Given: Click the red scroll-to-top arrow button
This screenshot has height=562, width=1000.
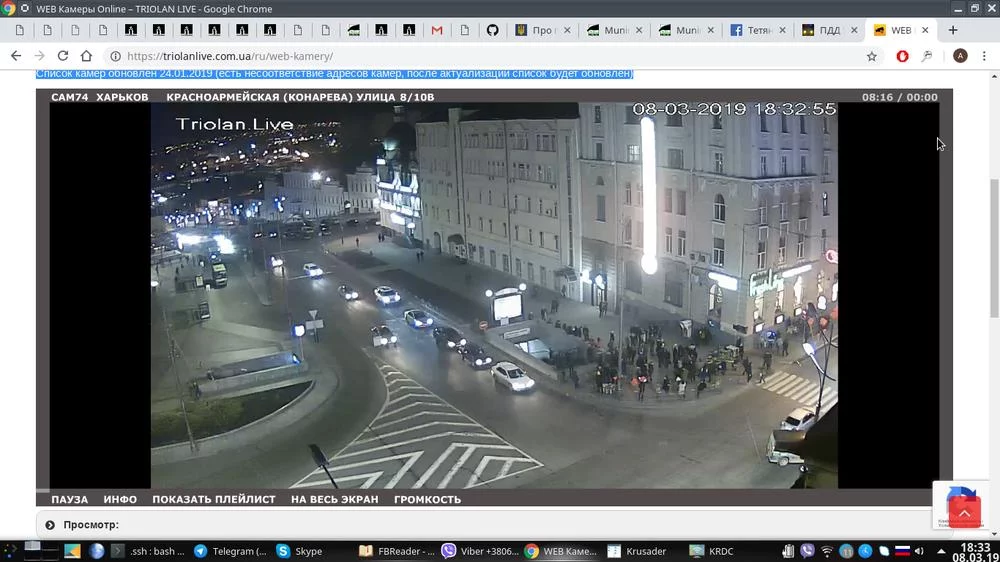Looking at the screenshot, I should (964, 514).
